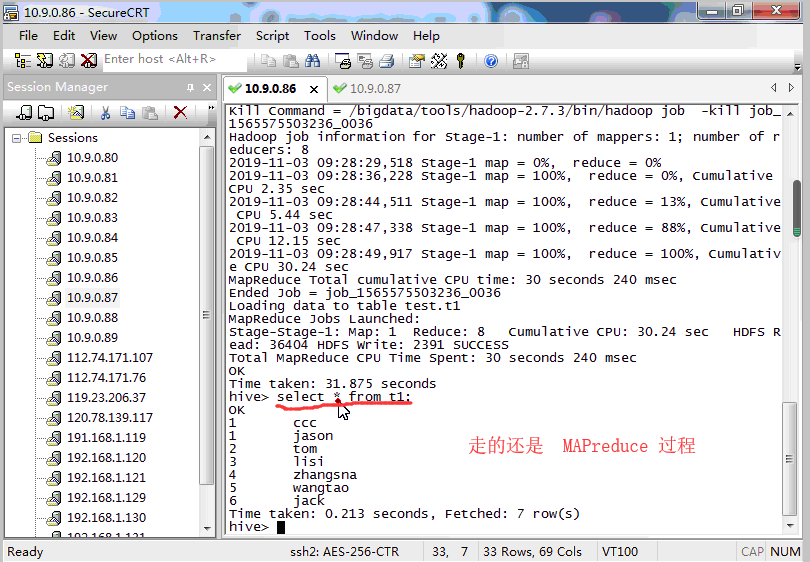Collapse the Sessions tree folder
The height and width of the screenshot is (562, 810).
(18, 138)
